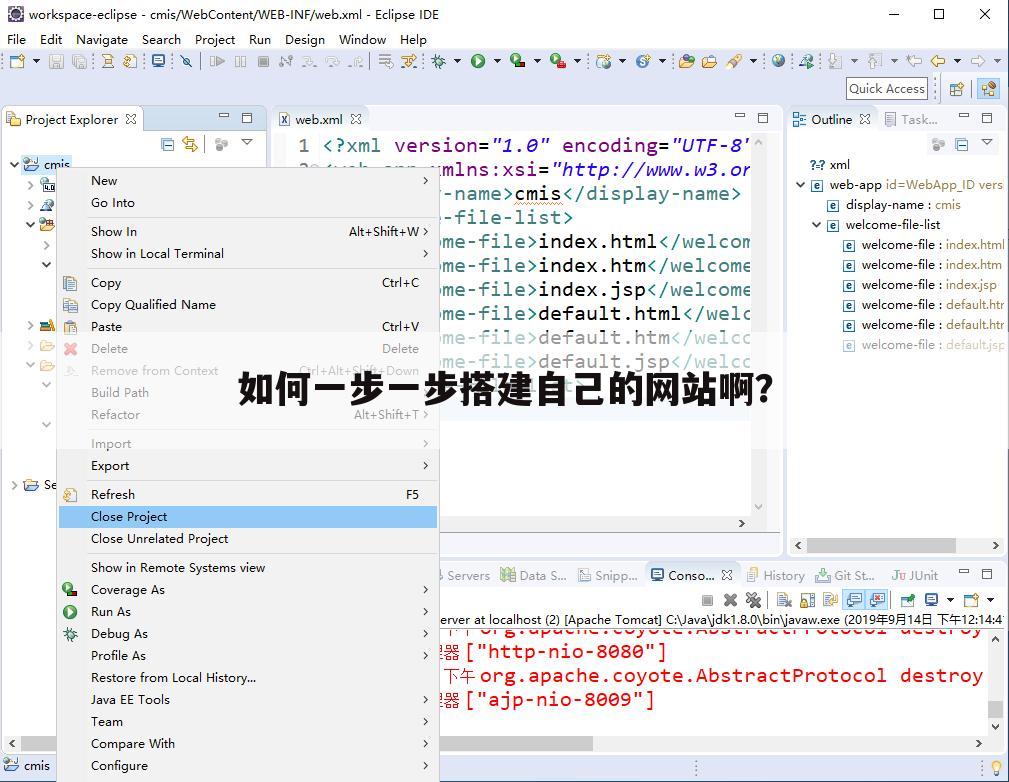Image resolution: width=1009 pixels, height=782 pixels.
Task: Toggle Link with Editor in Project Explorer
Action: pyautogui.click(x=190, y=144)
